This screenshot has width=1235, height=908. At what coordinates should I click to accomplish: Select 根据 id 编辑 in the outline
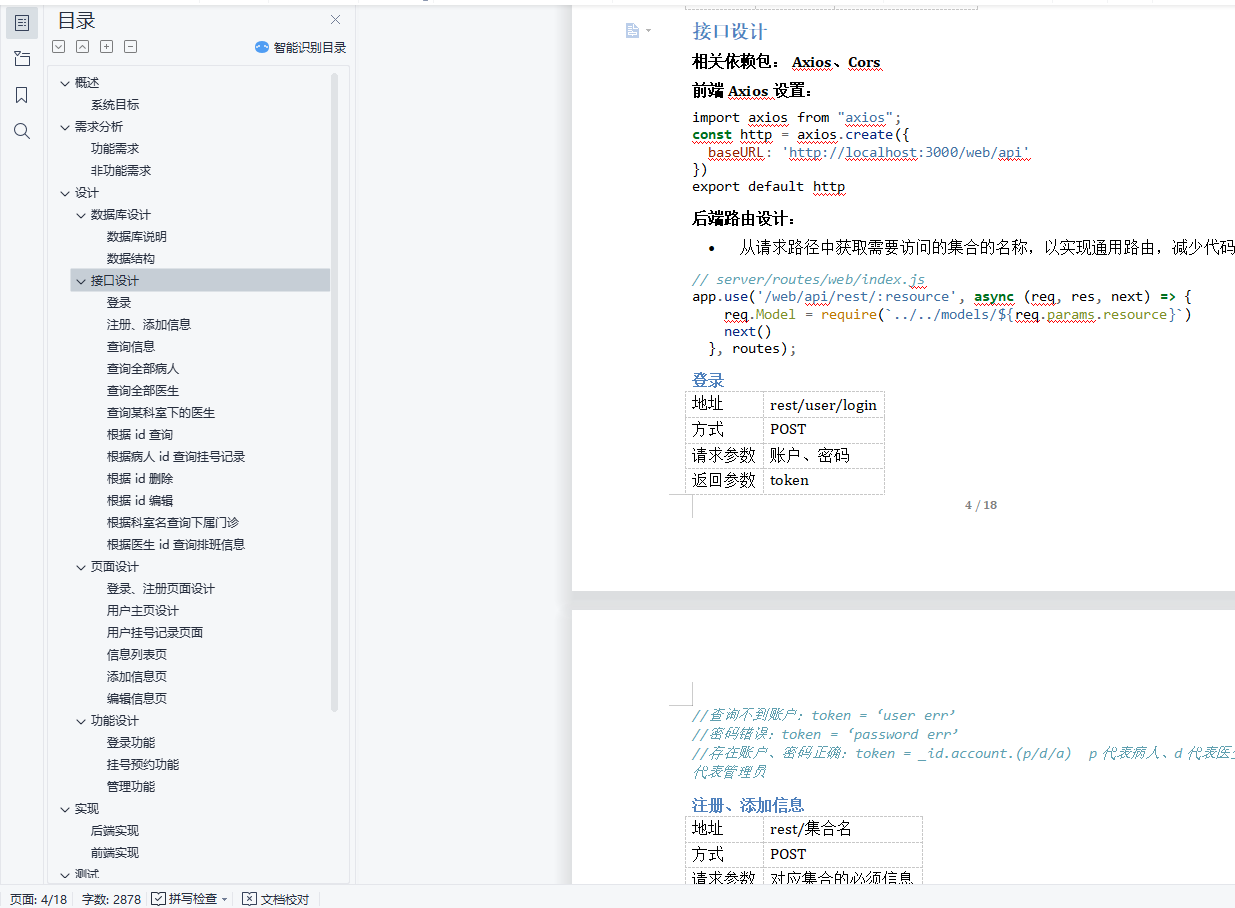140,501
